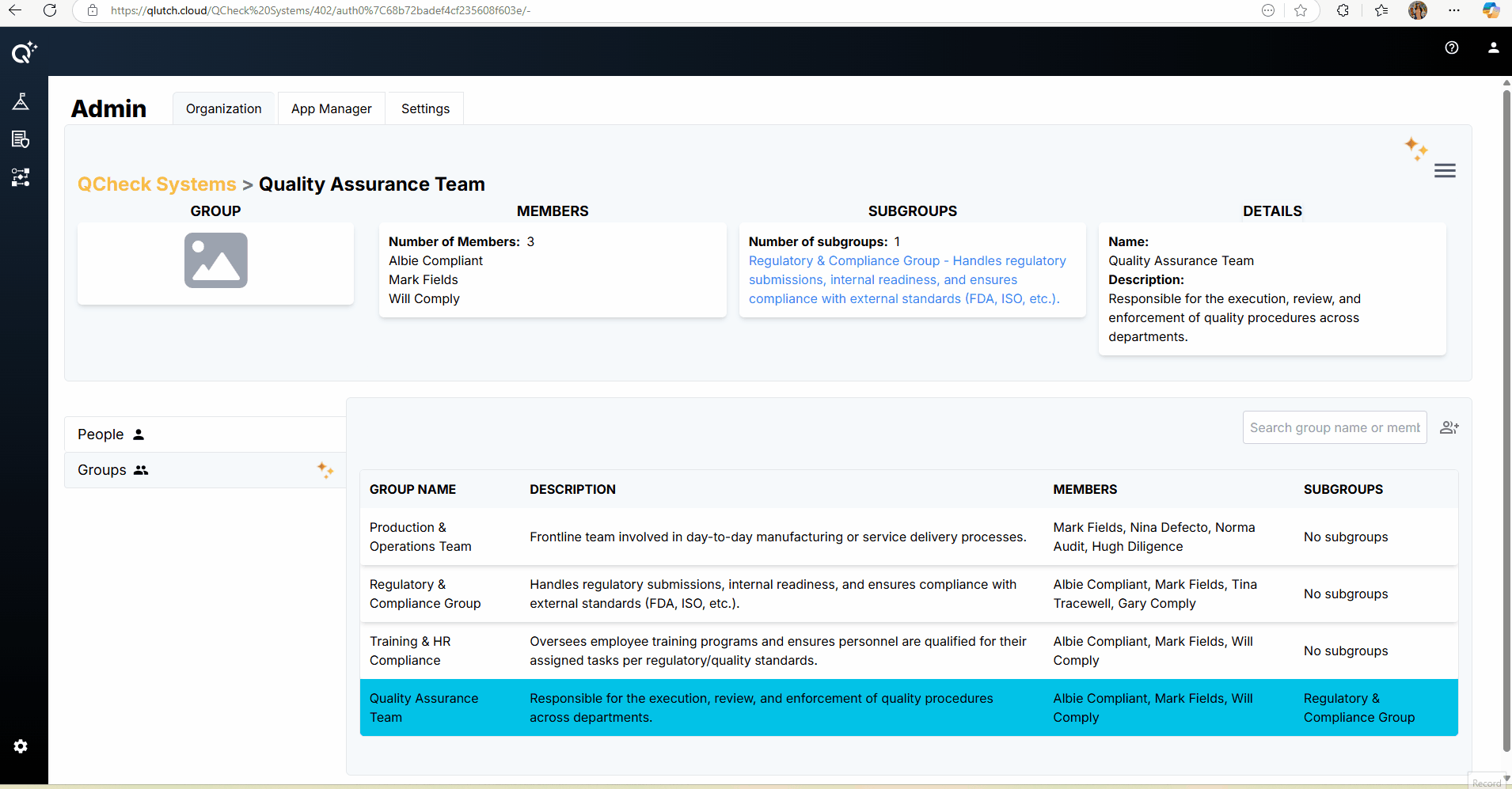Select People in the left panel
This screenshot has height=789, width=1512.
click(x=101, y=434)
